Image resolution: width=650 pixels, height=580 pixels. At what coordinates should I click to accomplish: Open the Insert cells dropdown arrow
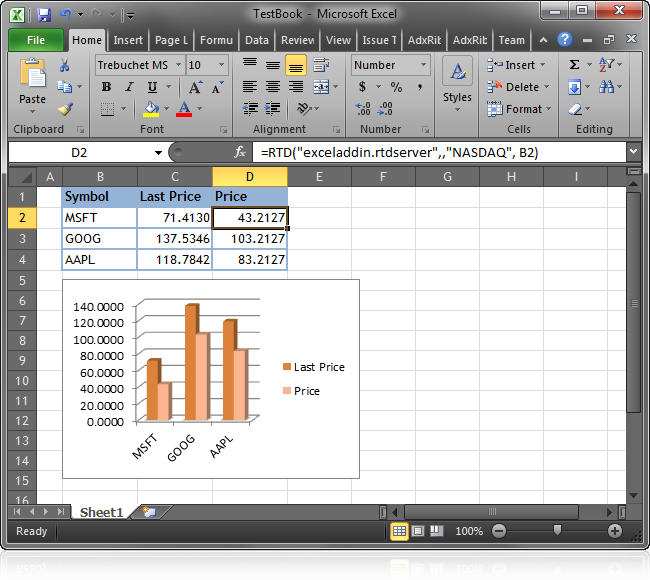(x=543, y=65)
